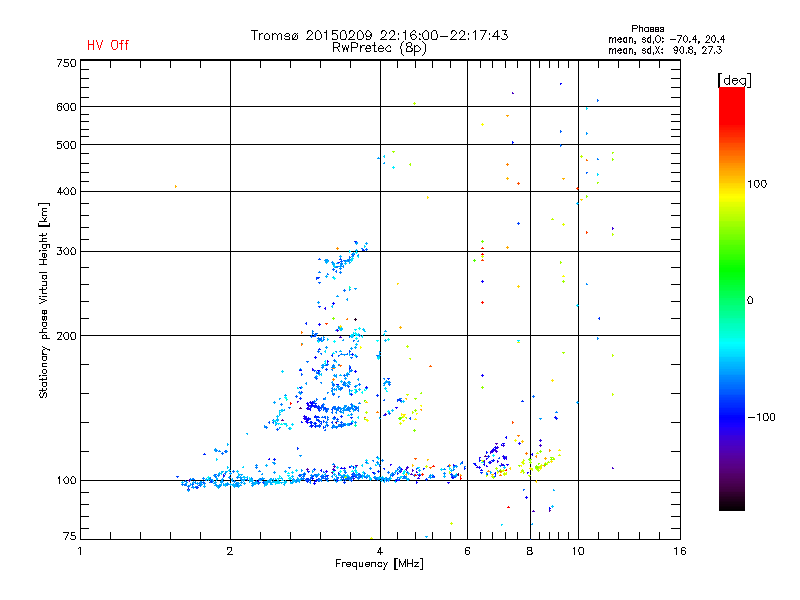Click the y-axis title 'Stationary phase Virtual Height [km]'

pyautogui.click(x=43, y=300)
